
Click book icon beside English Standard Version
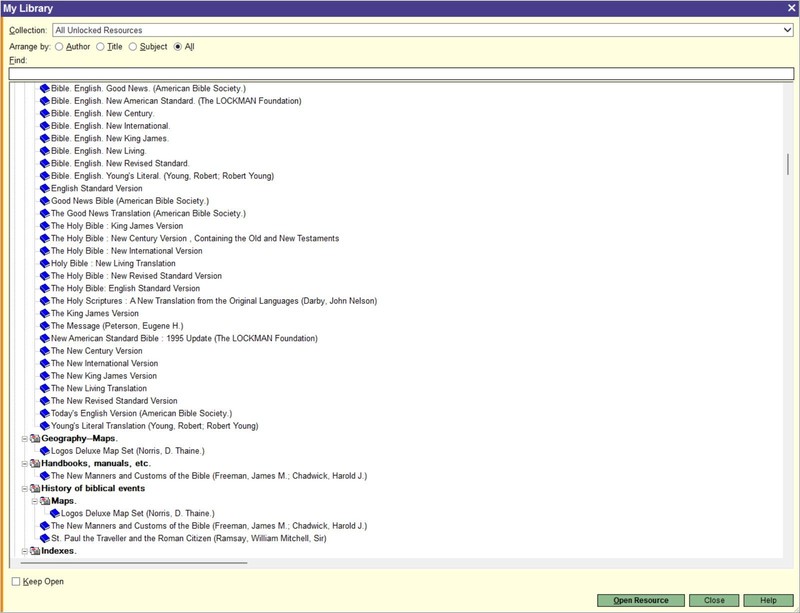coord(45,188)
